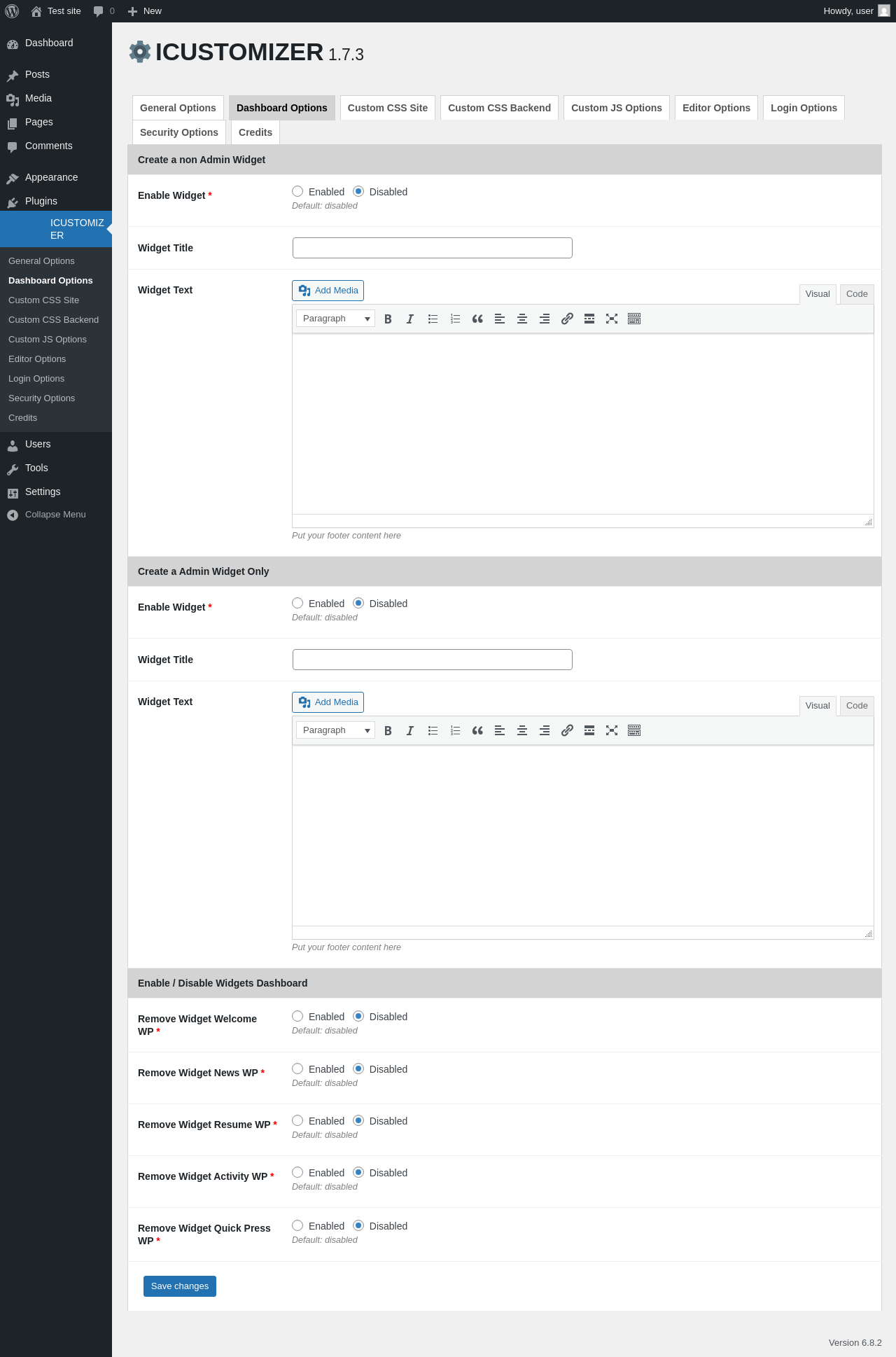Open Appearance in the sidebar menu
This screenshot has width=896, height=1357.
[x=56, y=177]
